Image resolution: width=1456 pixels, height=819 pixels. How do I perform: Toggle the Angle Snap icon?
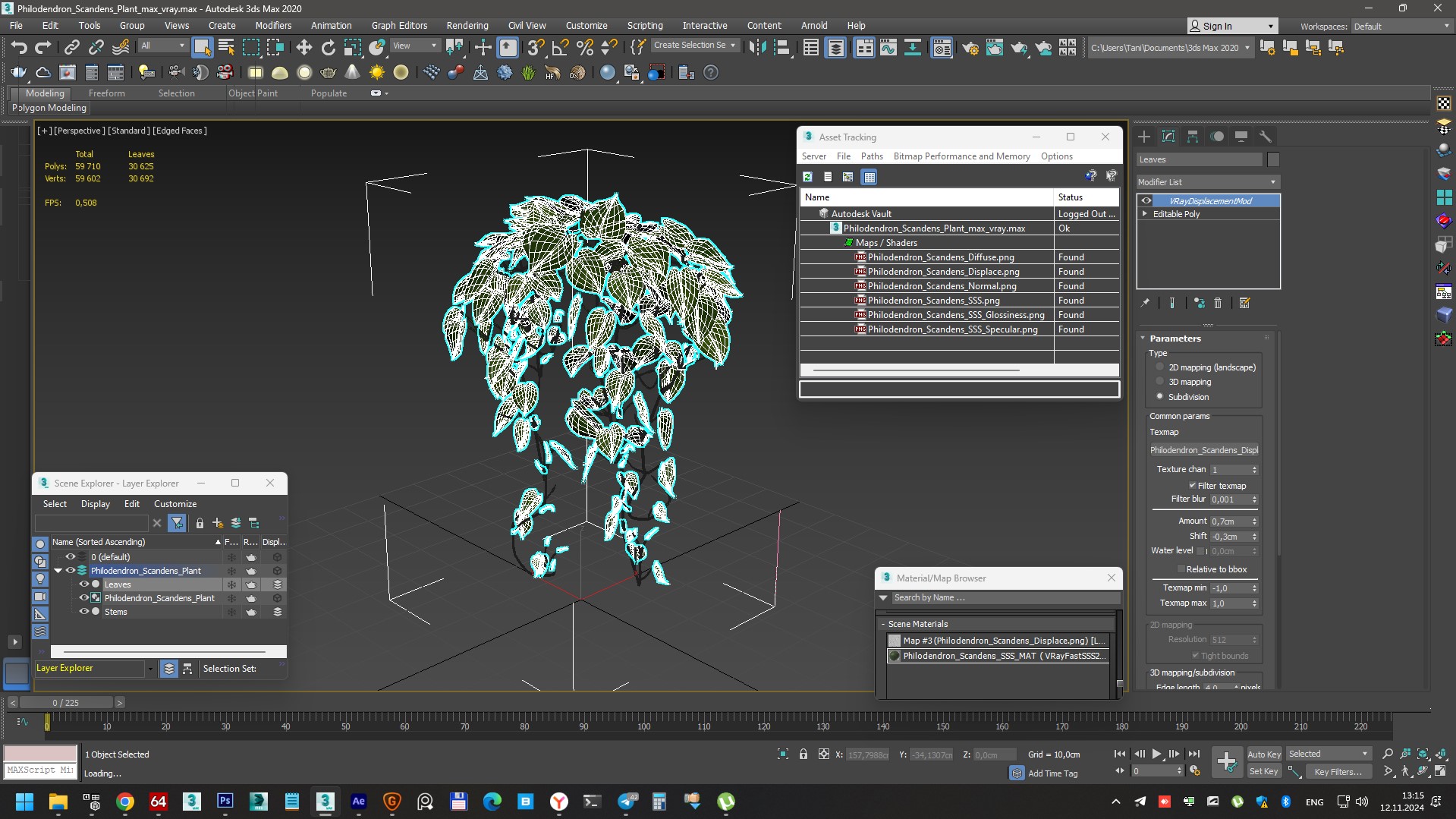click(x=560, y=48)
